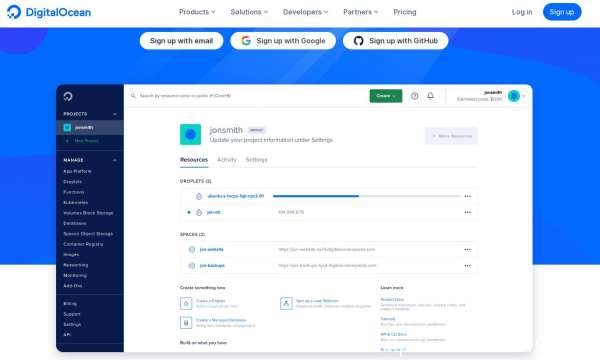
Task: Click the DigitalOcean logo in header
Action: point(49,12)
